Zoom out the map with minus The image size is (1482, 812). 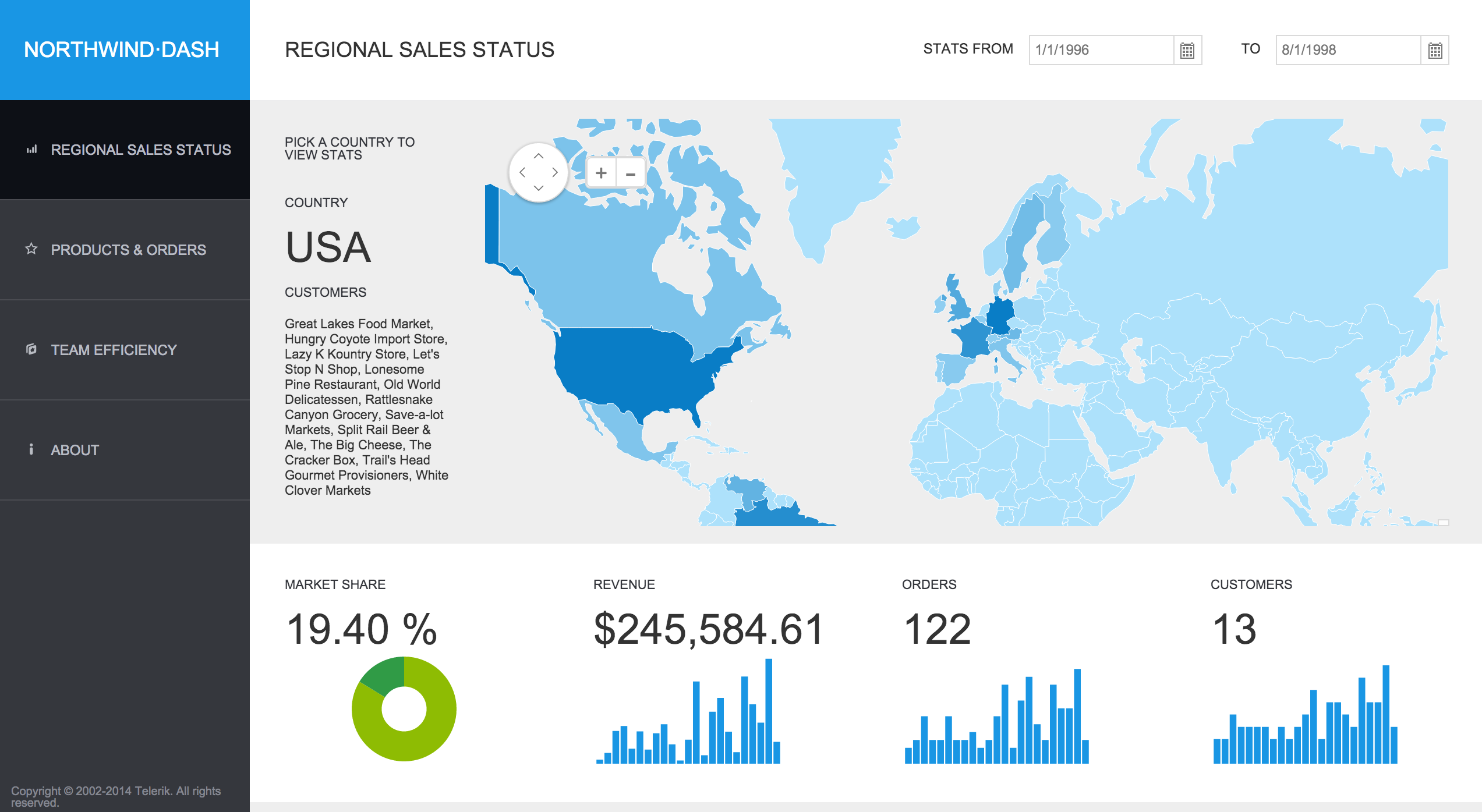[630, 173]
